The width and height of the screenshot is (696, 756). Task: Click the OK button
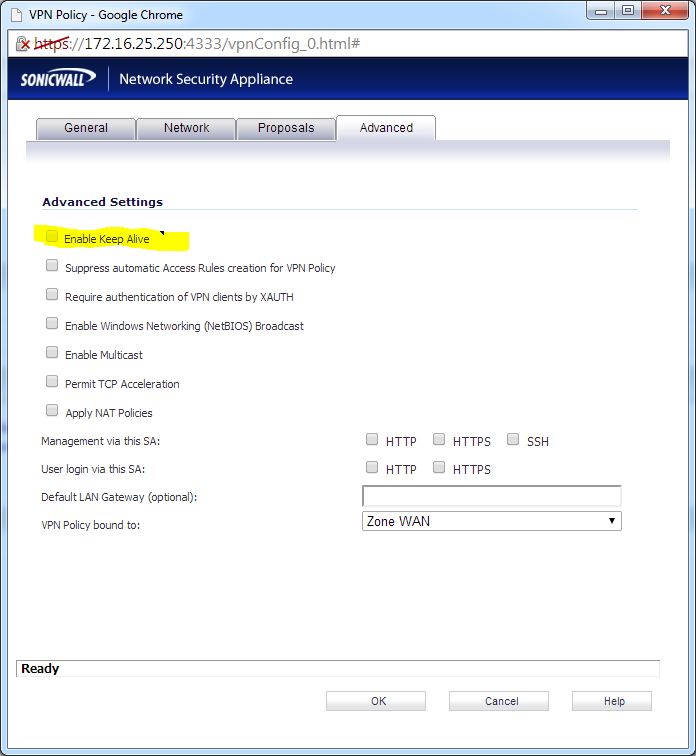click(376, 701)
